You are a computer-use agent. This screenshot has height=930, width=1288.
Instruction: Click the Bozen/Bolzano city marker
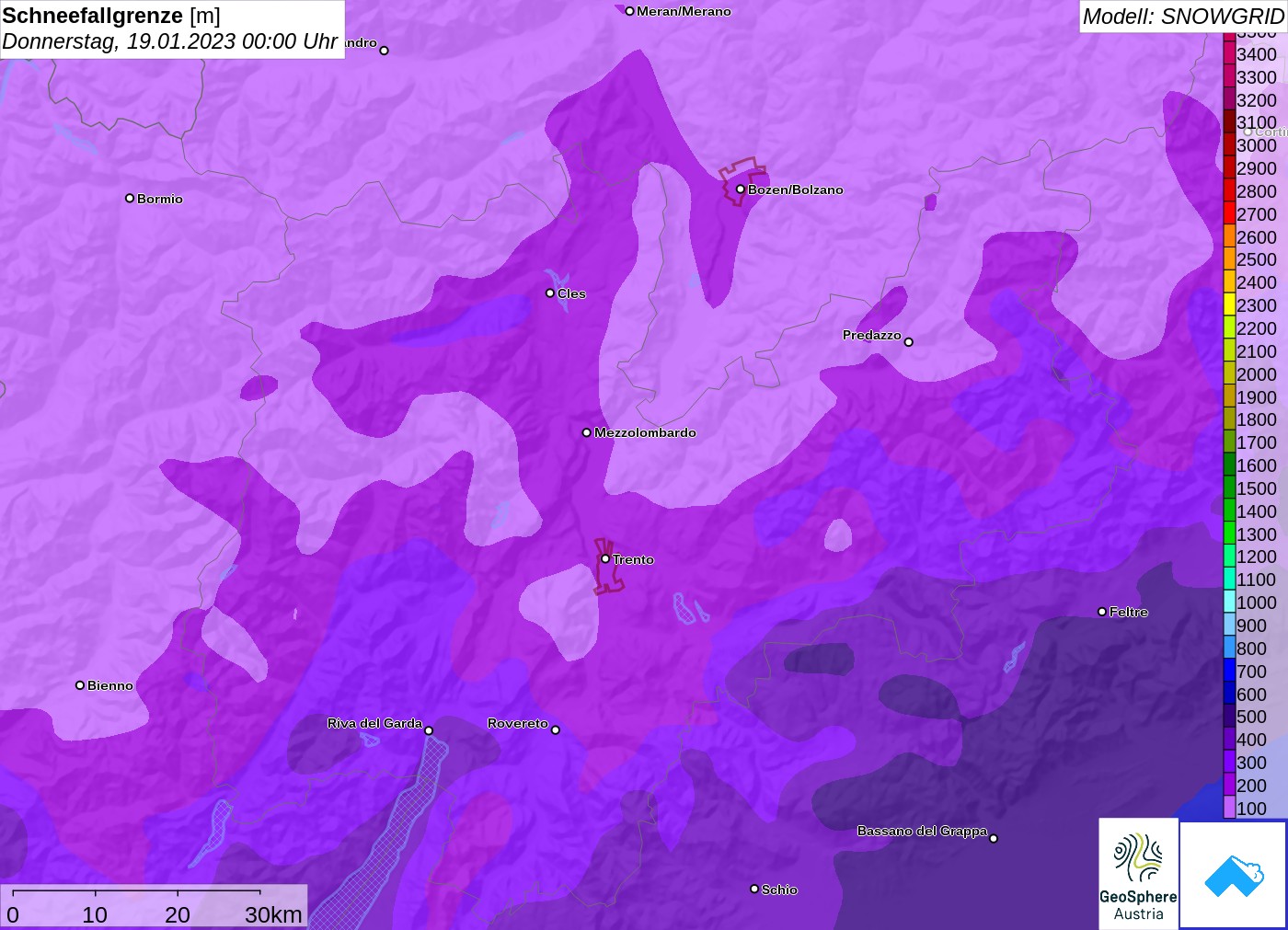point(740,189)
